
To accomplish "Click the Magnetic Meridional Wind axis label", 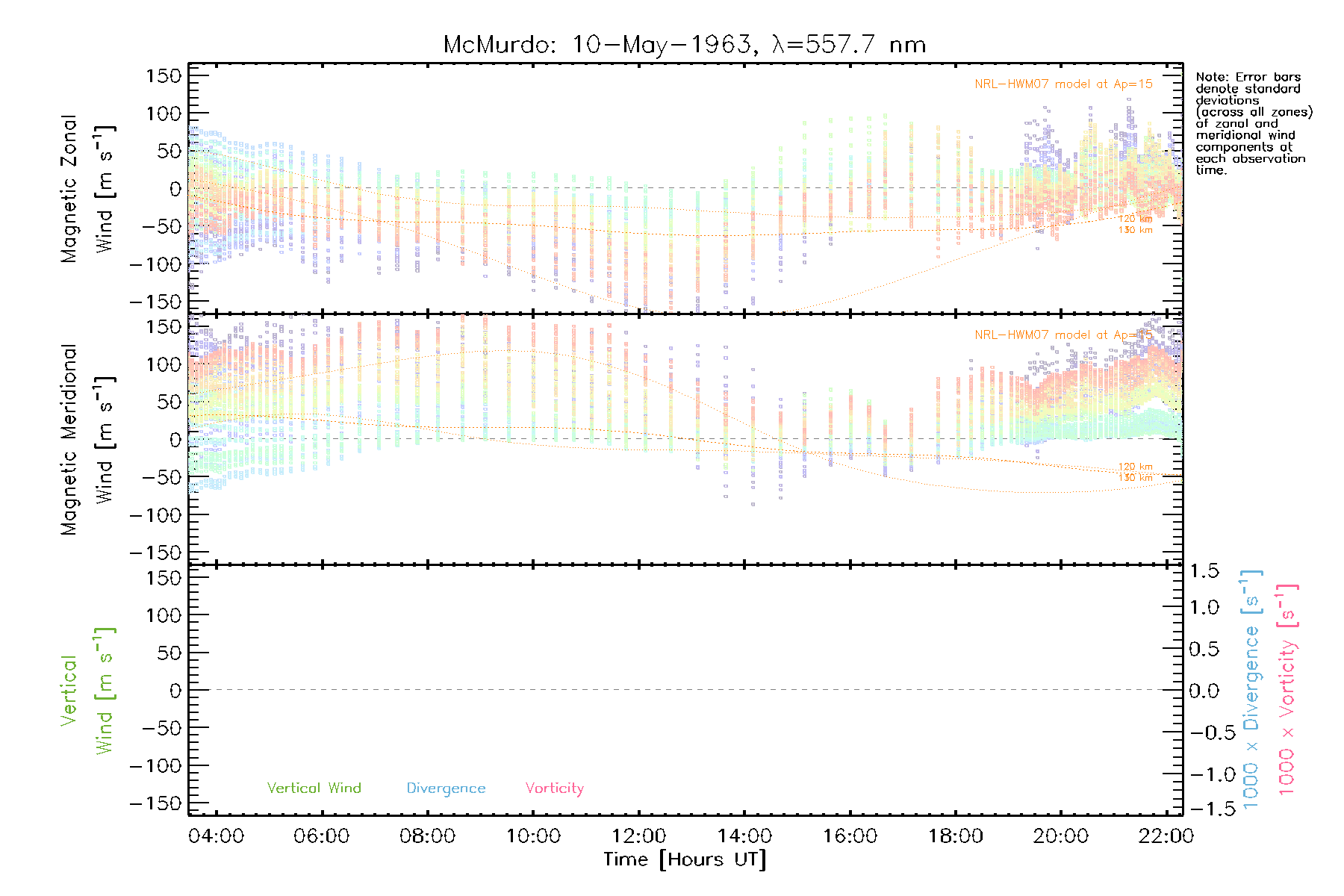I will pos(87,439).
